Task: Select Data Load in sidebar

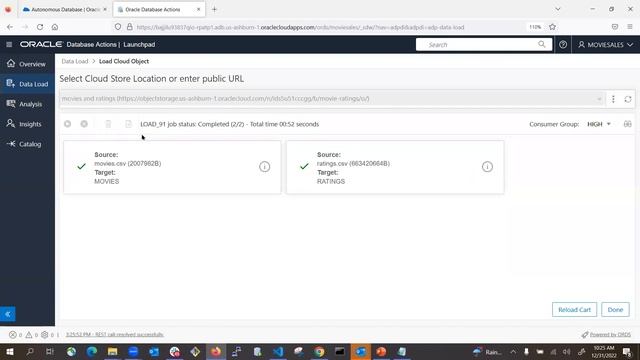Action: click(x=27, y=84)
